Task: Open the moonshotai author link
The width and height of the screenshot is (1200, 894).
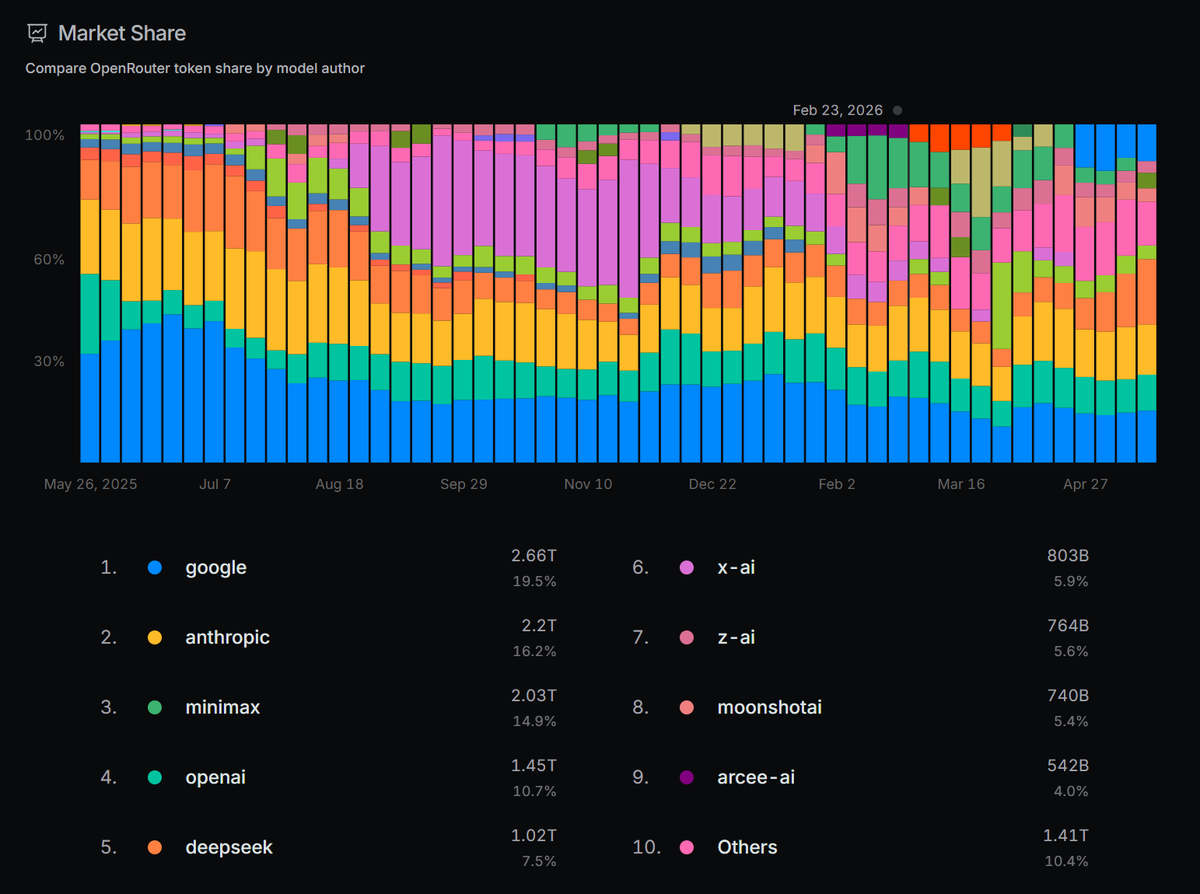Action: click(x=769, y=707)
